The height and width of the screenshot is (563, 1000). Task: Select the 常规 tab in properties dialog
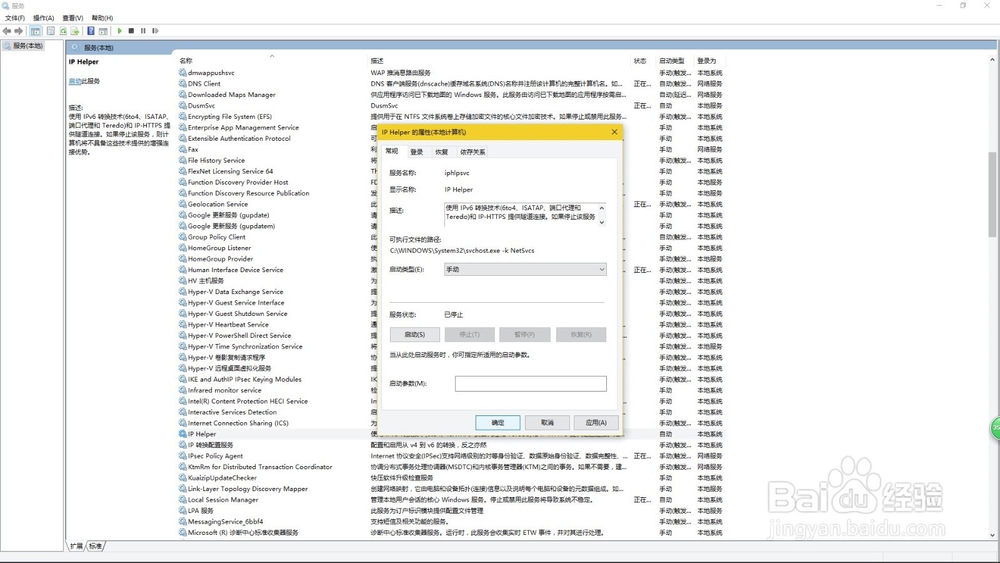(392, 151)
